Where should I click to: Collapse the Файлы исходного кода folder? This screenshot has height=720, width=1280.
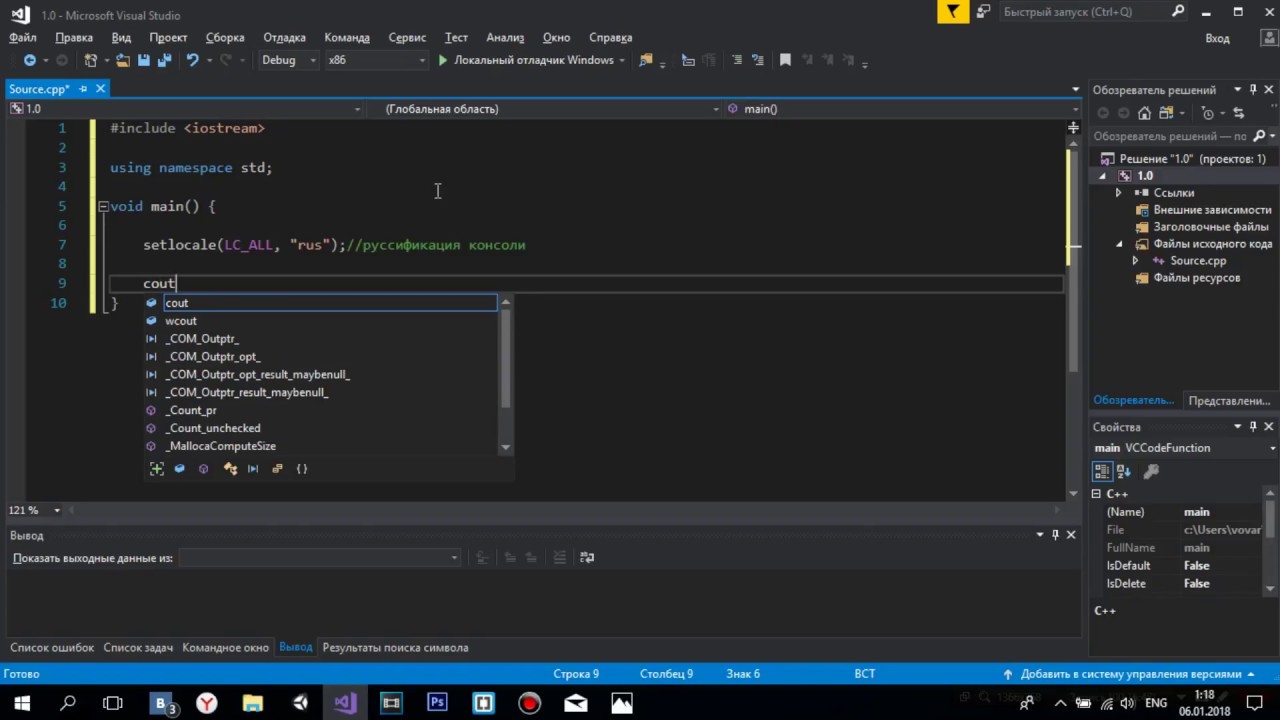pos(1120,244)
